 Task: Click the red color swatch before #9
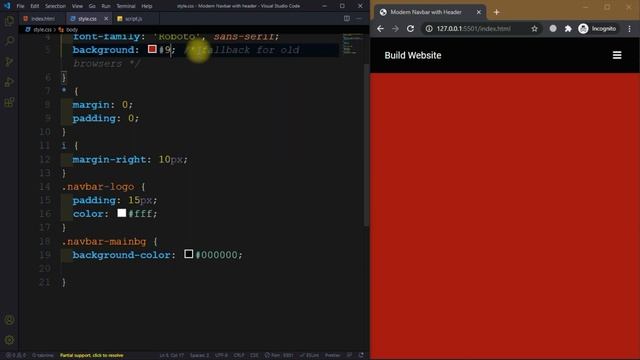pyautogui.click(x=152, y=49)
